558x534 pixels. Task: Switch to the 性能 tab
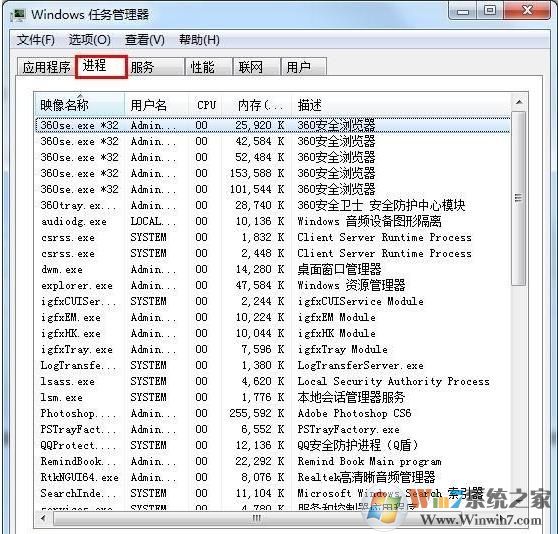click(209, 67)
